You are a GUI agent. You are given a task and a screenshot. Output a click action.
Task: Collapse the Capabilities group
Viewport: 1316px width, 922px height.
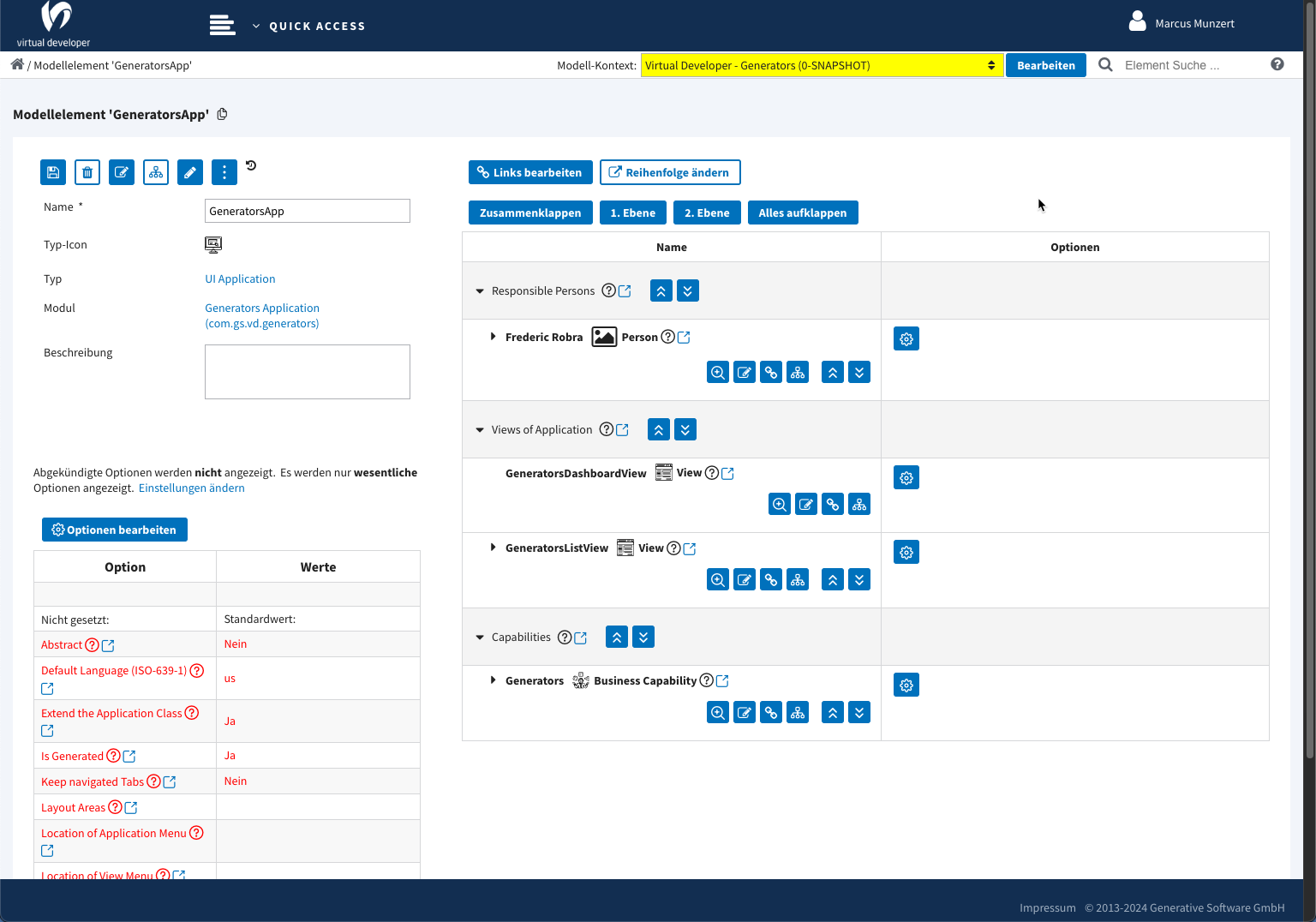[480, 638]
